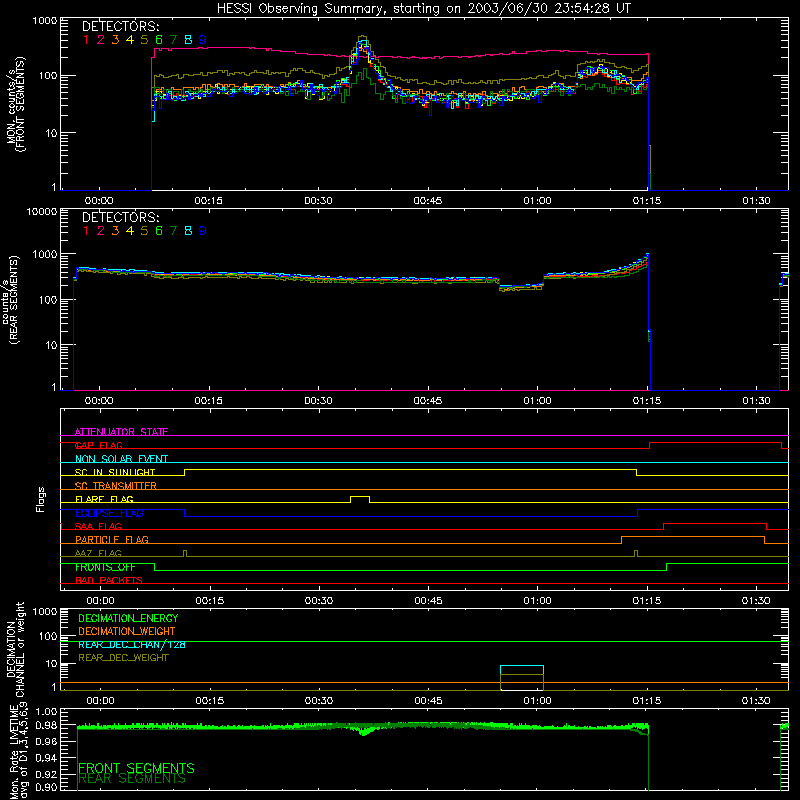Image resolution: width=800 pixels, height=800 pixels.
Task: Click 'REAR SEGMENTS' label in livetime panel
Action: pos(132,779)
